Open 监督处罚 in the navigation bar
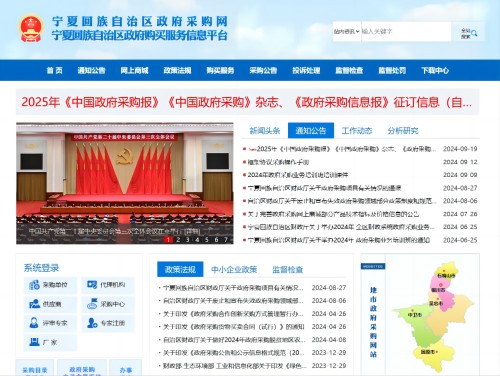 392,70
